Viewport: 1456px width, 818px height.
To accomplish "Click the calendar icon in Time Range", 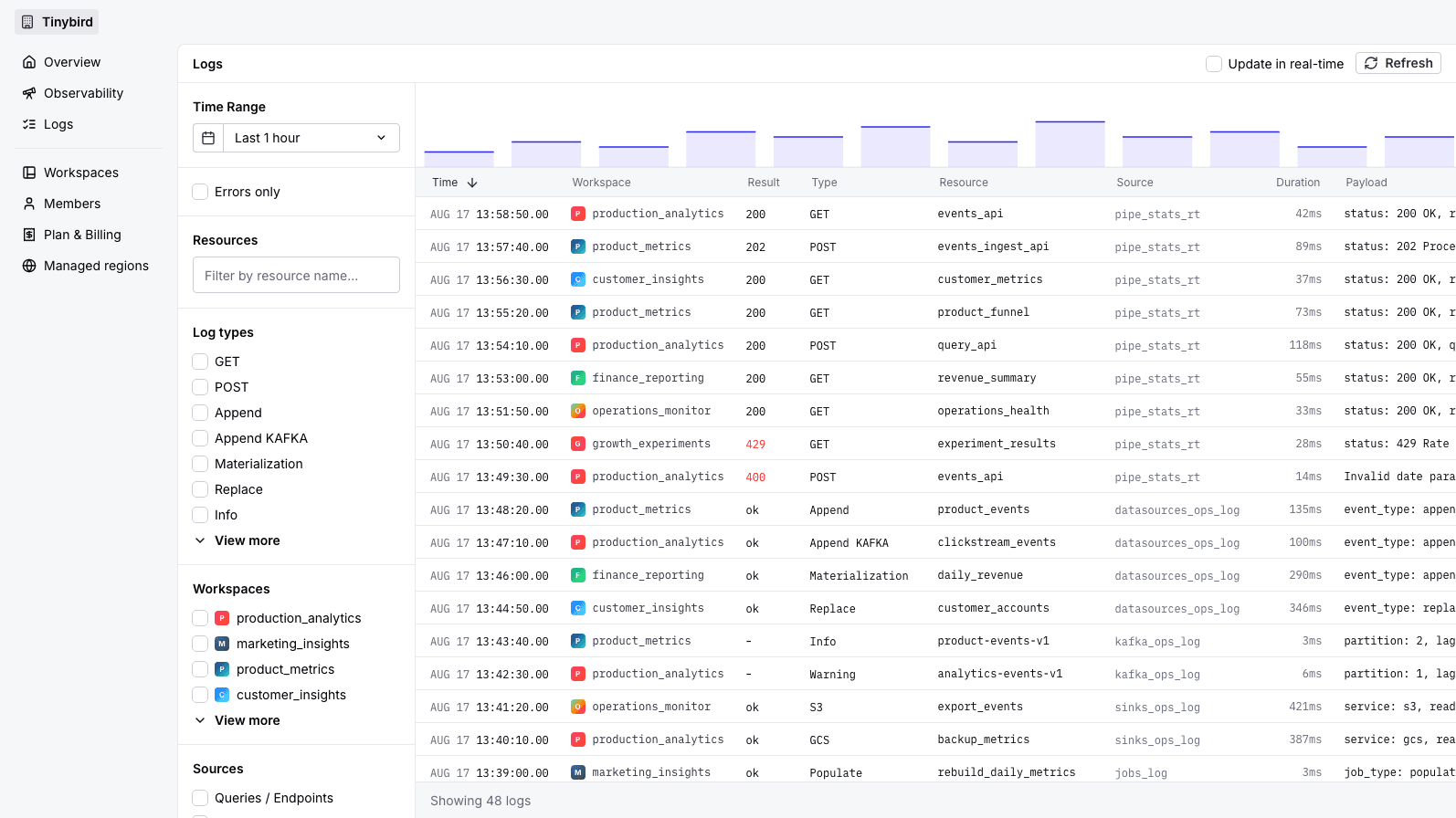I will pyautogui.click(x=208, y=138).
